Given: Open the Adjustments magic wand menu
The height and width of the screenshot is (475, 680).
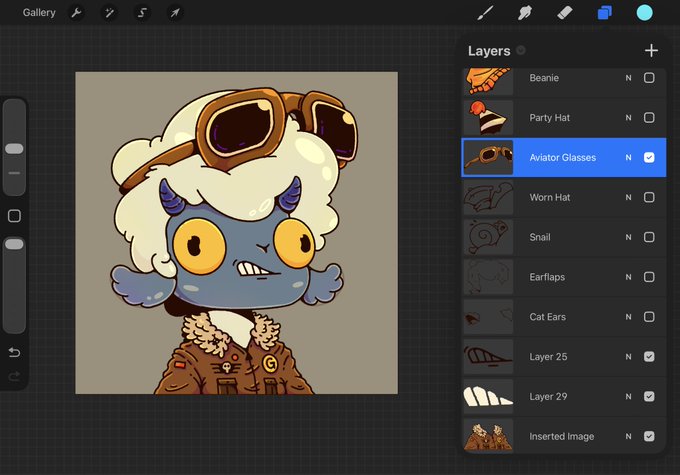Looking at the screenshot, I should coord(109,13).
